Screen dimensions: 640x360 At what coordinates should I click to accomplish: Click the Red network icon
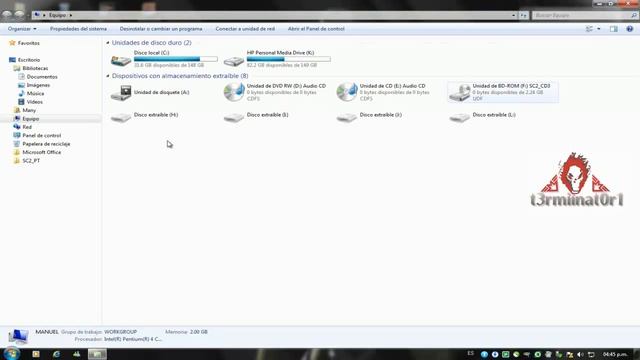(17, 127)
